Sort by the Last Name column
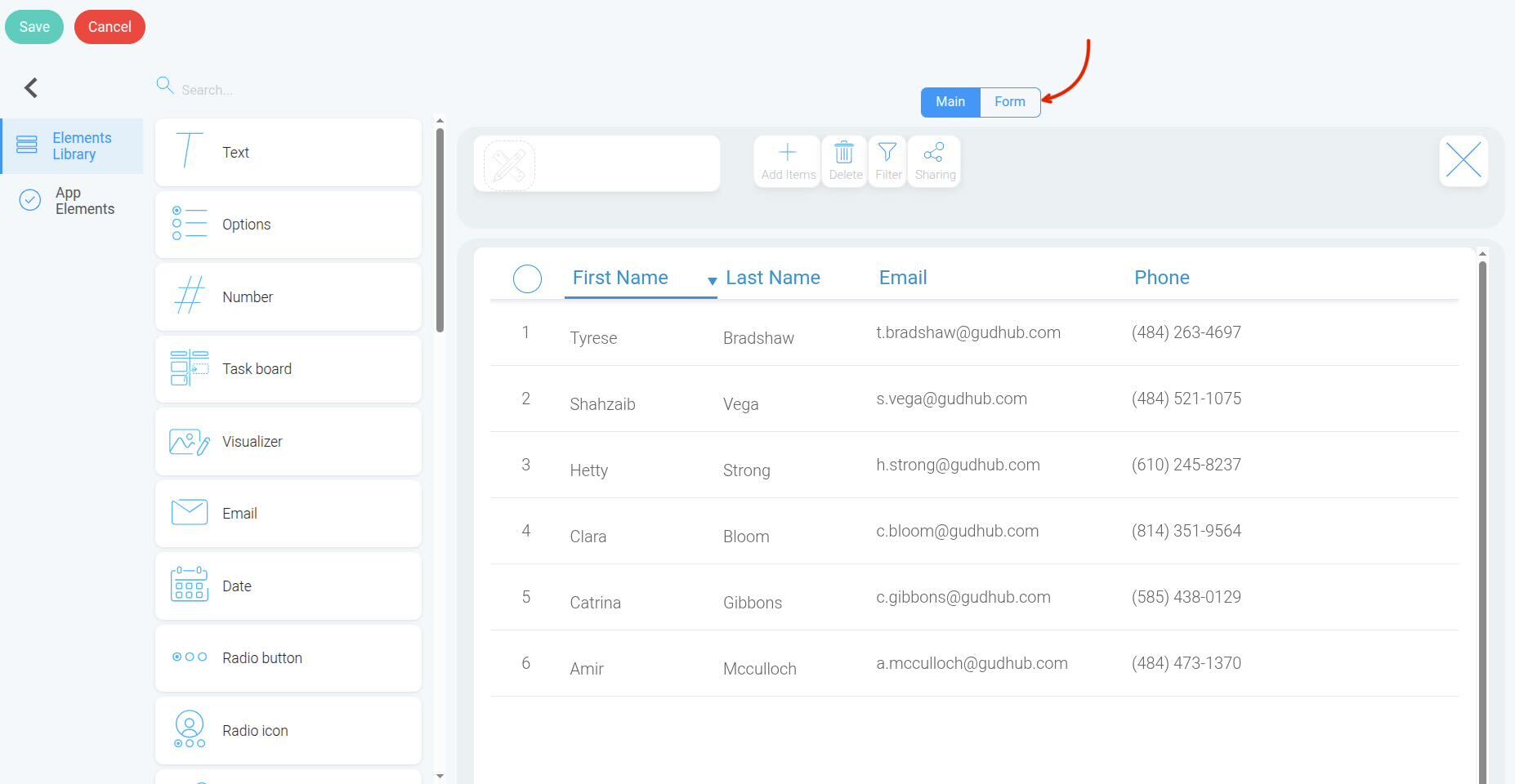This screenshot has height=784, width=1515. pyautogui.click(x=773, y=278)
